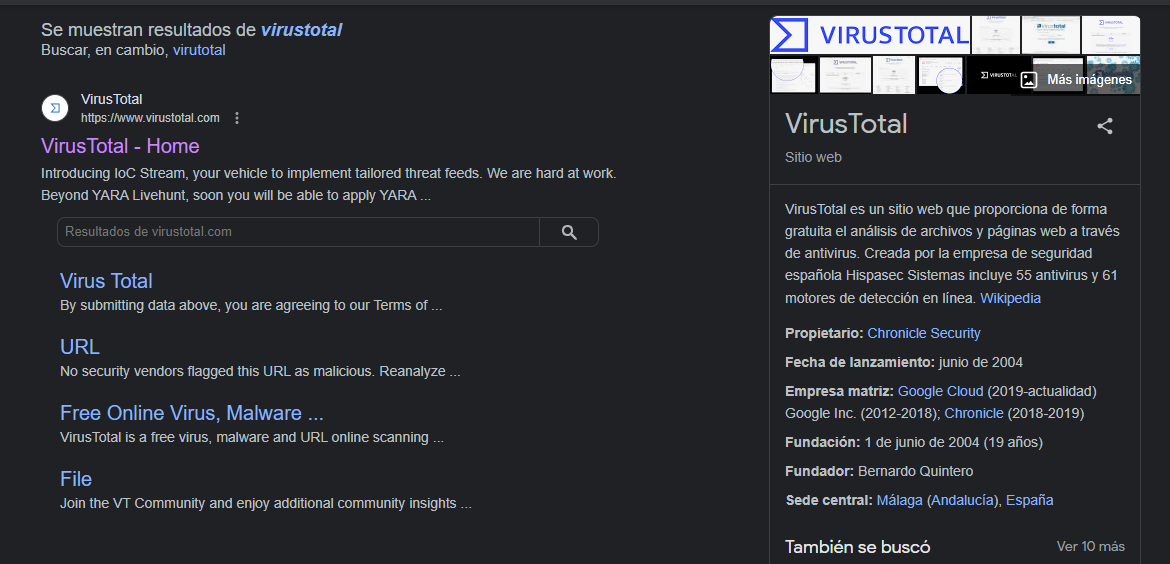Click the large VirusTotal logo image

coord(869,35)
